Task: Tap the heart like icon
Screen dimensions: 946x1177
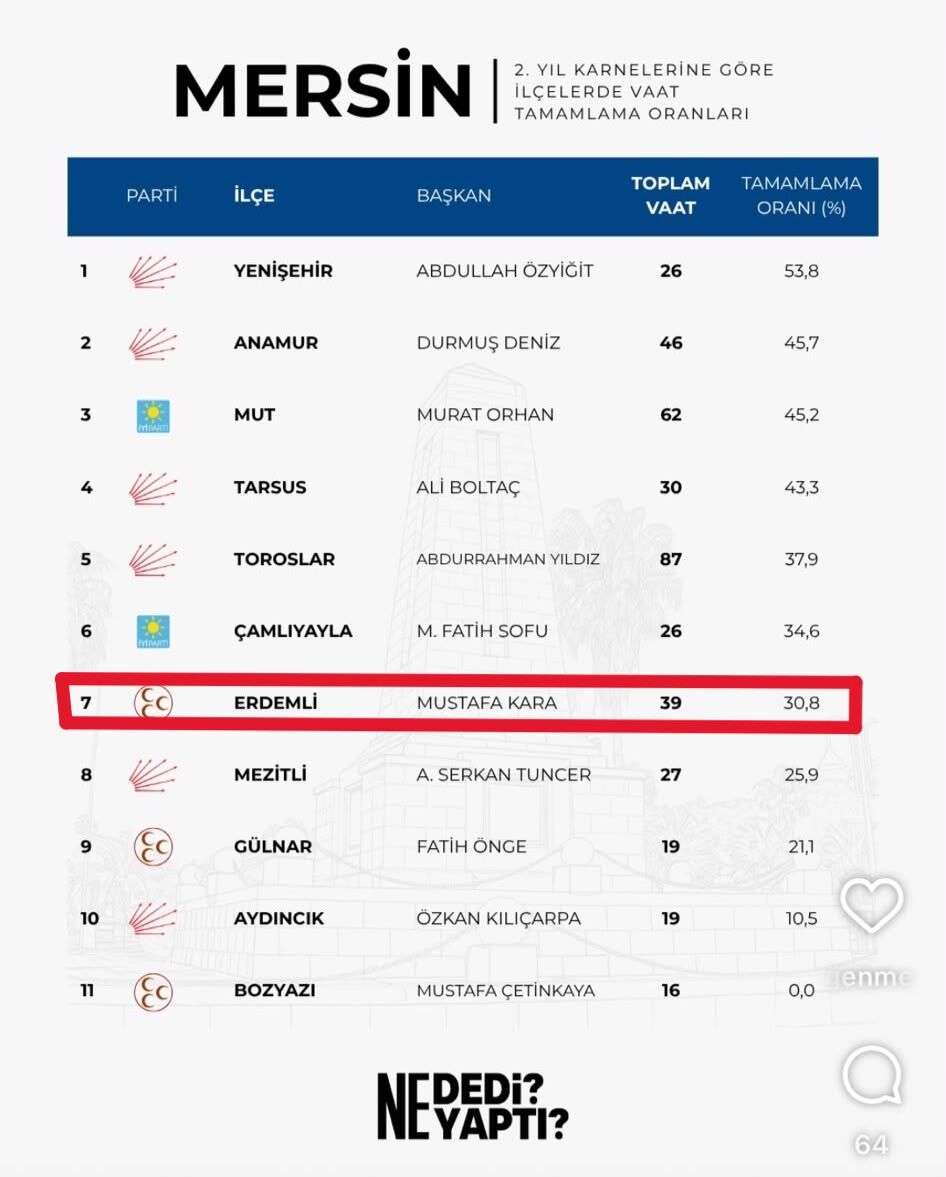Action: click(x=871, y=905)
